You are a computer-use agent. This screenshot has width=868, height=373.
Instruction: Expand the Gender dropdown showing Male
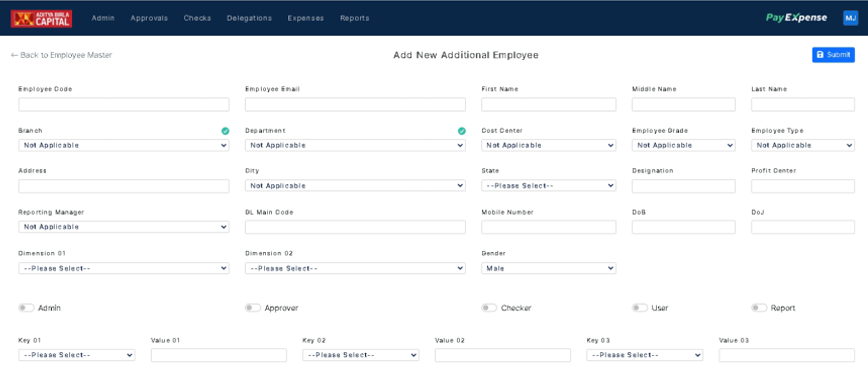click(549, 268)
